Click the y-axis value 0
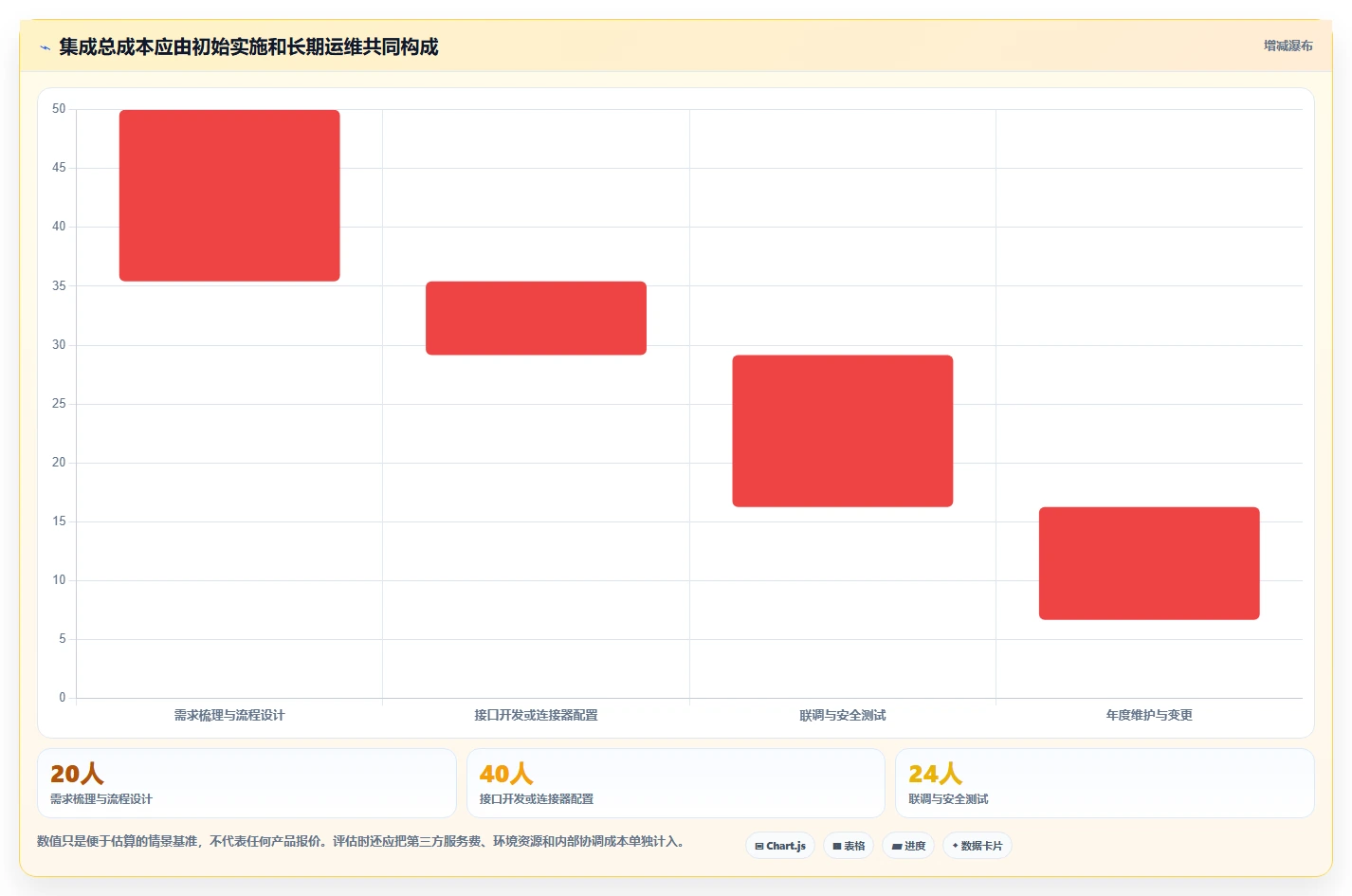Image resolution: width=1352 pixels, height=896 pixels. (x=63, y=698)
